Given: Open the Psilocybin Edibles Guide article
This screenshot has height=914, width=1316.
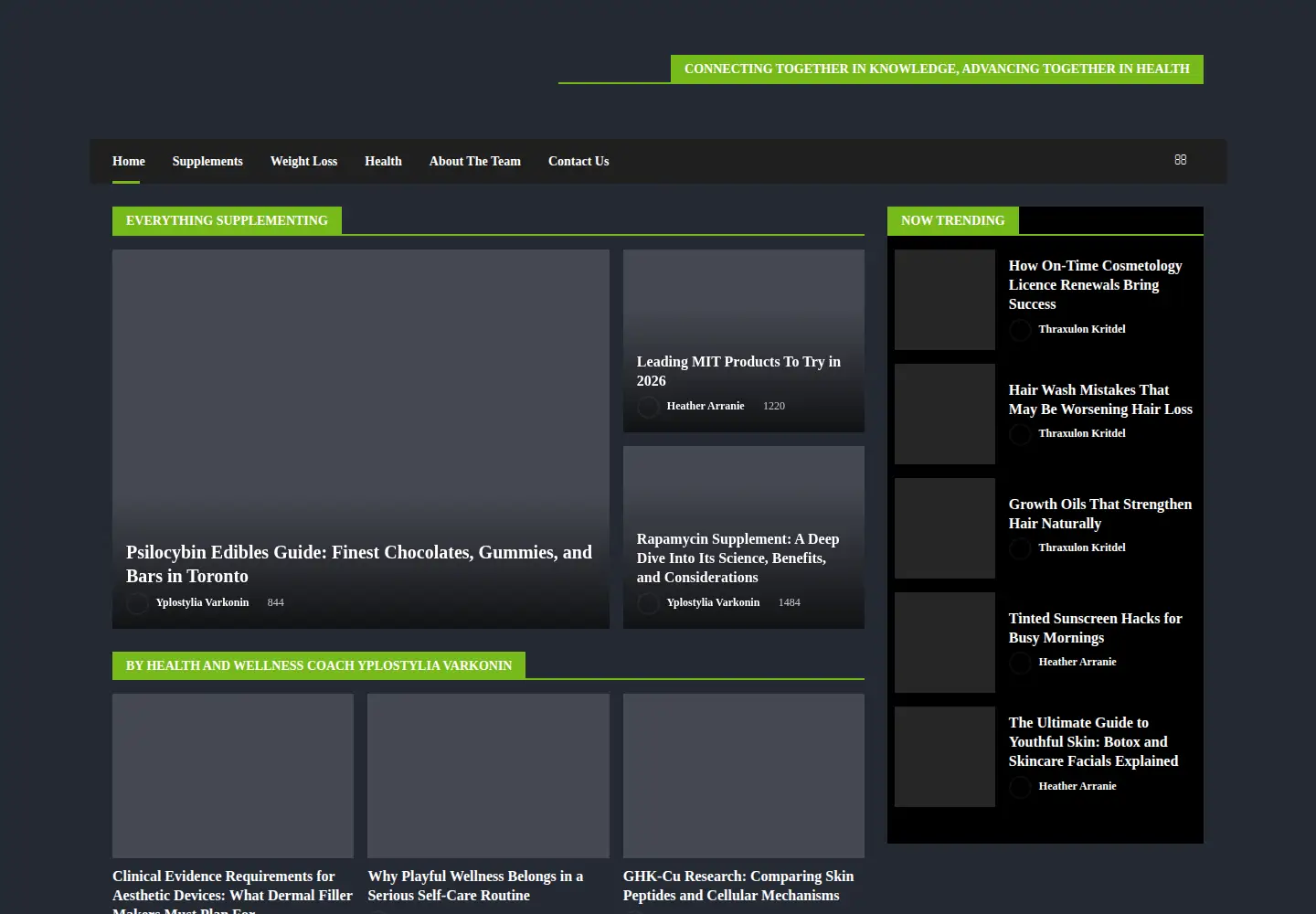Looking at the screenshot, I should point(359,564).
